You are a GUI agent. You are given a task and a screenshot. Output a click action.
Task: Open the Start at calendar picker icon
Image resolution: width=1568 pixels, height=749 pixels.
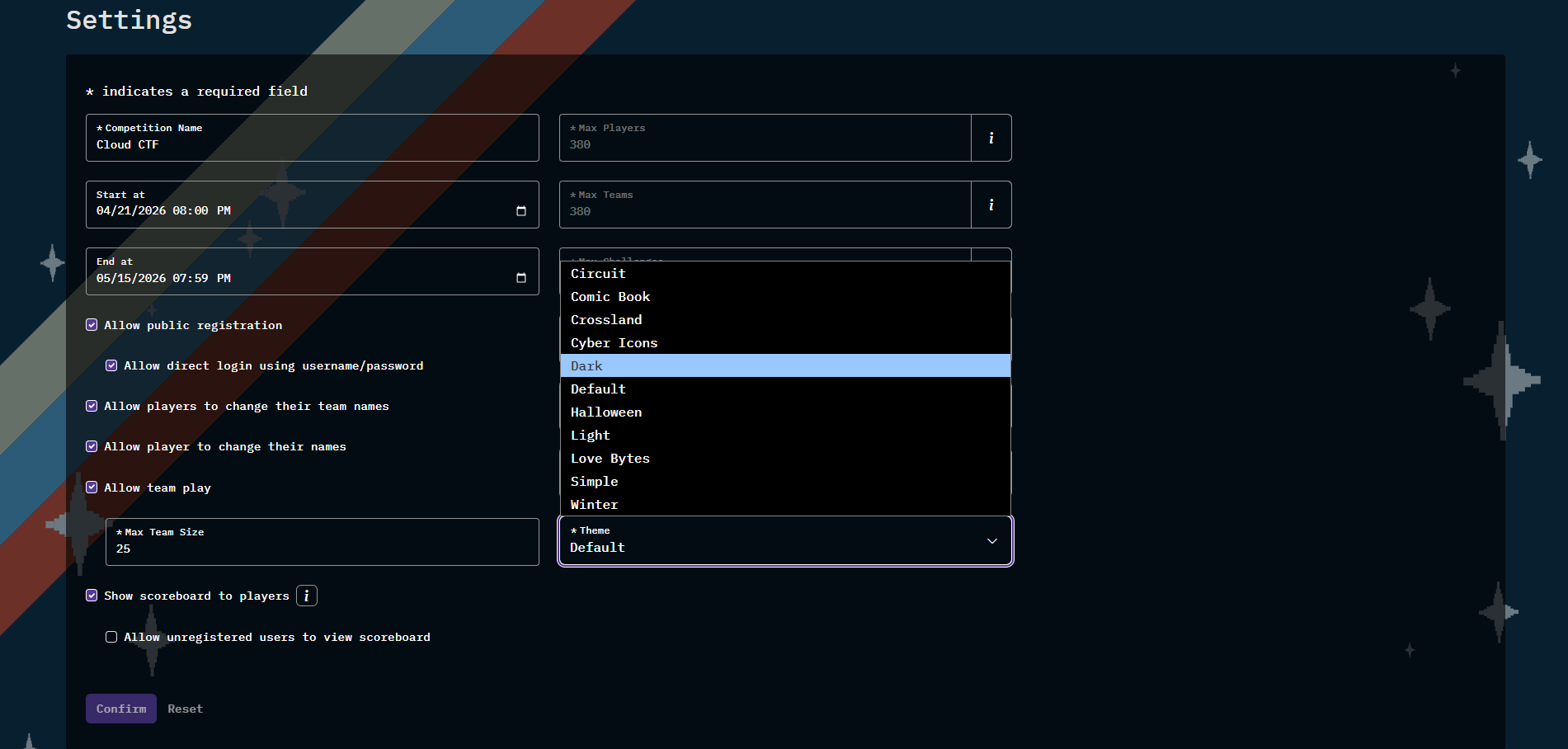[x=520, y=211]
